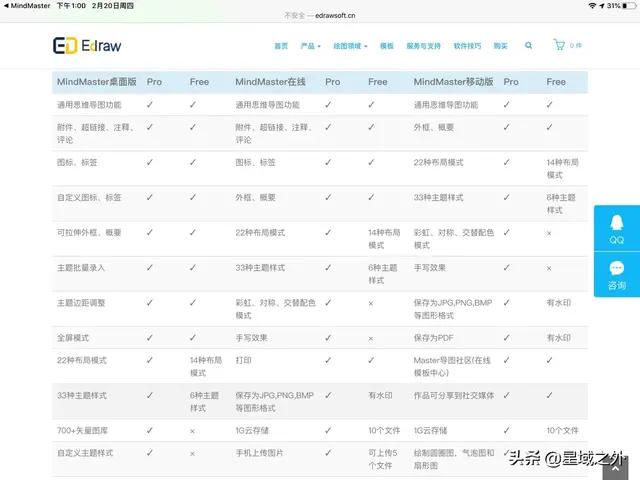This screenshot has width=640, height=480.
Task: Click the edrawsoft.cn address bar
Action: [x=320, y=16]
